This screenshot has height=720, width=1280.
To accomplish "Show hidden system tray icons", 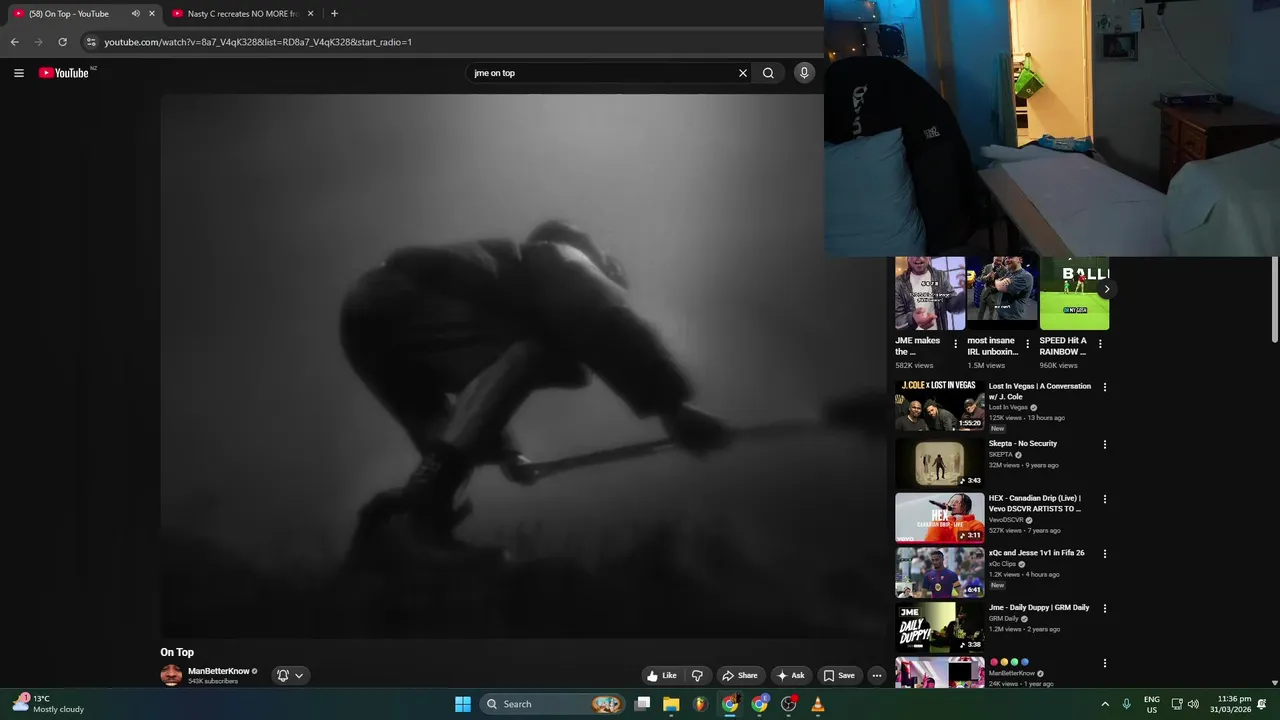I will pyautogui.click(x=1105, y=704).
